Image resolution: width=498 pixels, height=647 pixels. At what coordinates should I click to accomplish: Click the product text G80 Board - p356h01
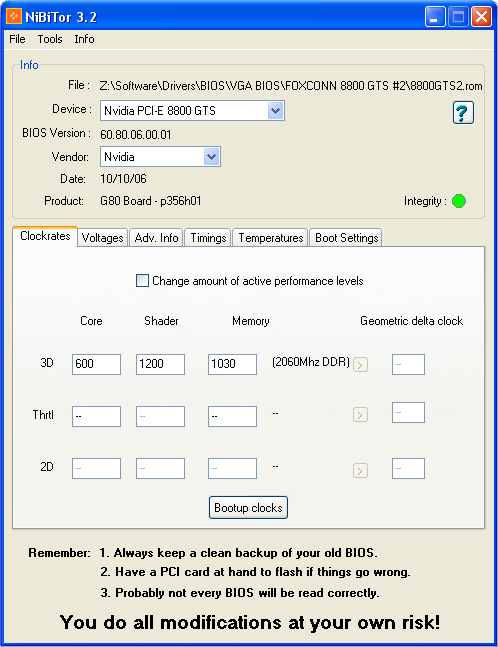(x=151, y=201)
